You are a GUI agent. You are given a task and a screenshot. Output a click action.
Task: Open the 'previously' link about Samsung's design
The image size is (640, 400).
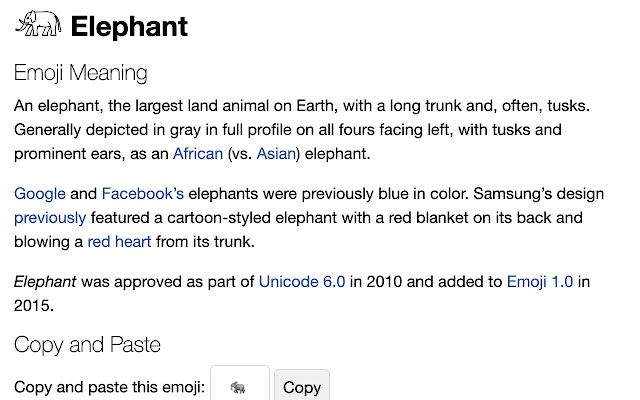tap(50, 217)
